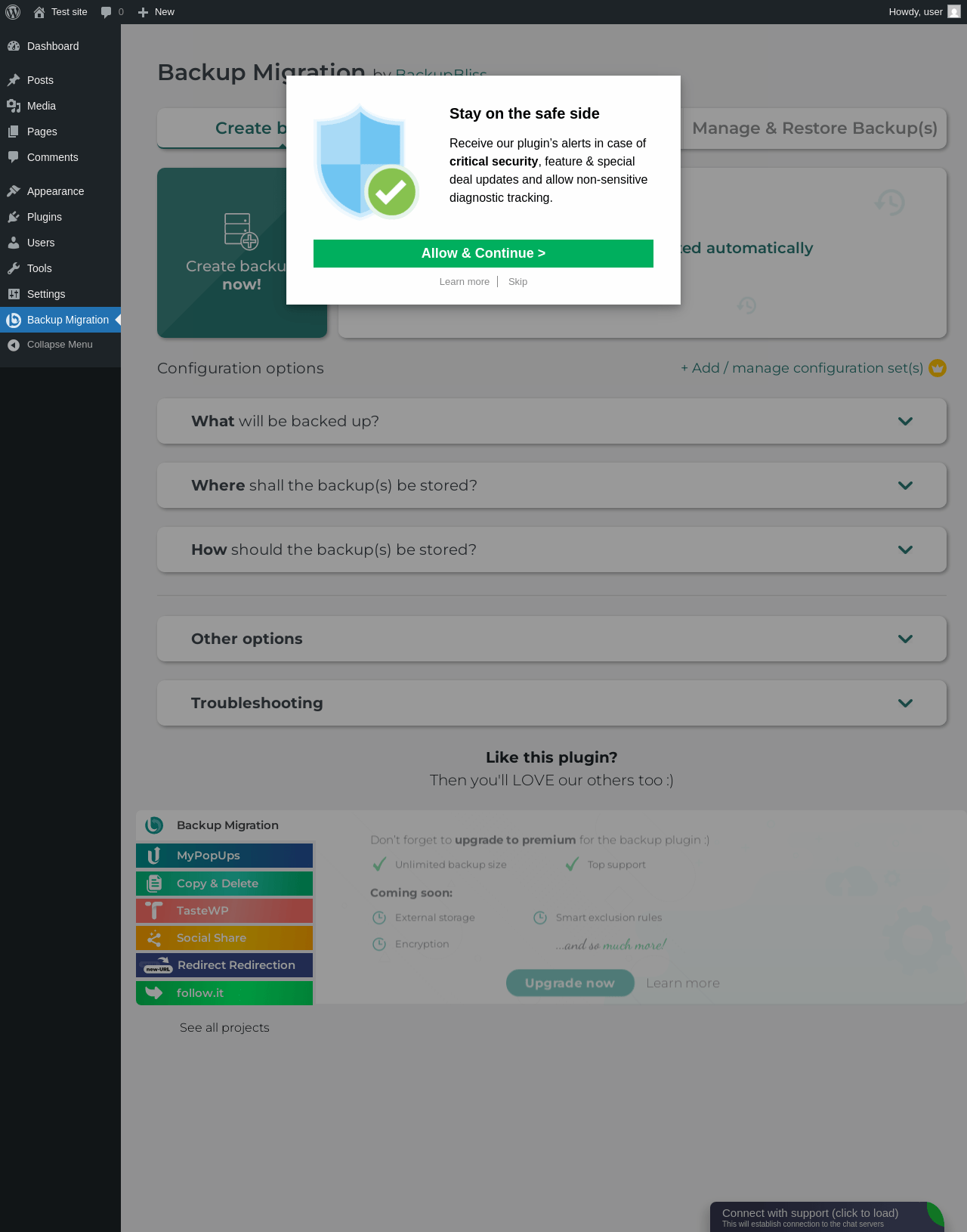Click the Copy & Delete document icon
Image resolution: width=967 pixels, height=1232 pixels.
154,884
